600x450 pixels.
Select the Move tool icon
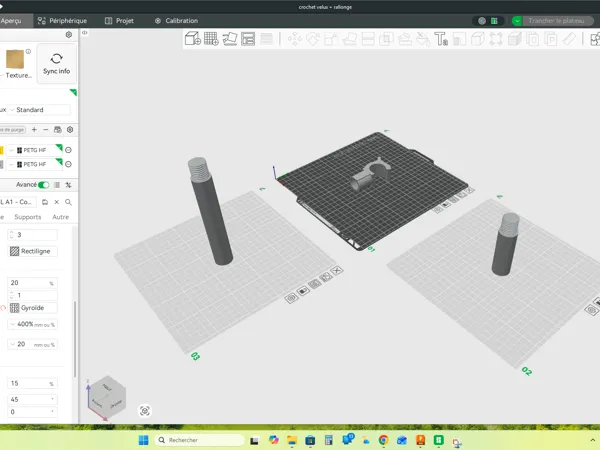[295, 39]
